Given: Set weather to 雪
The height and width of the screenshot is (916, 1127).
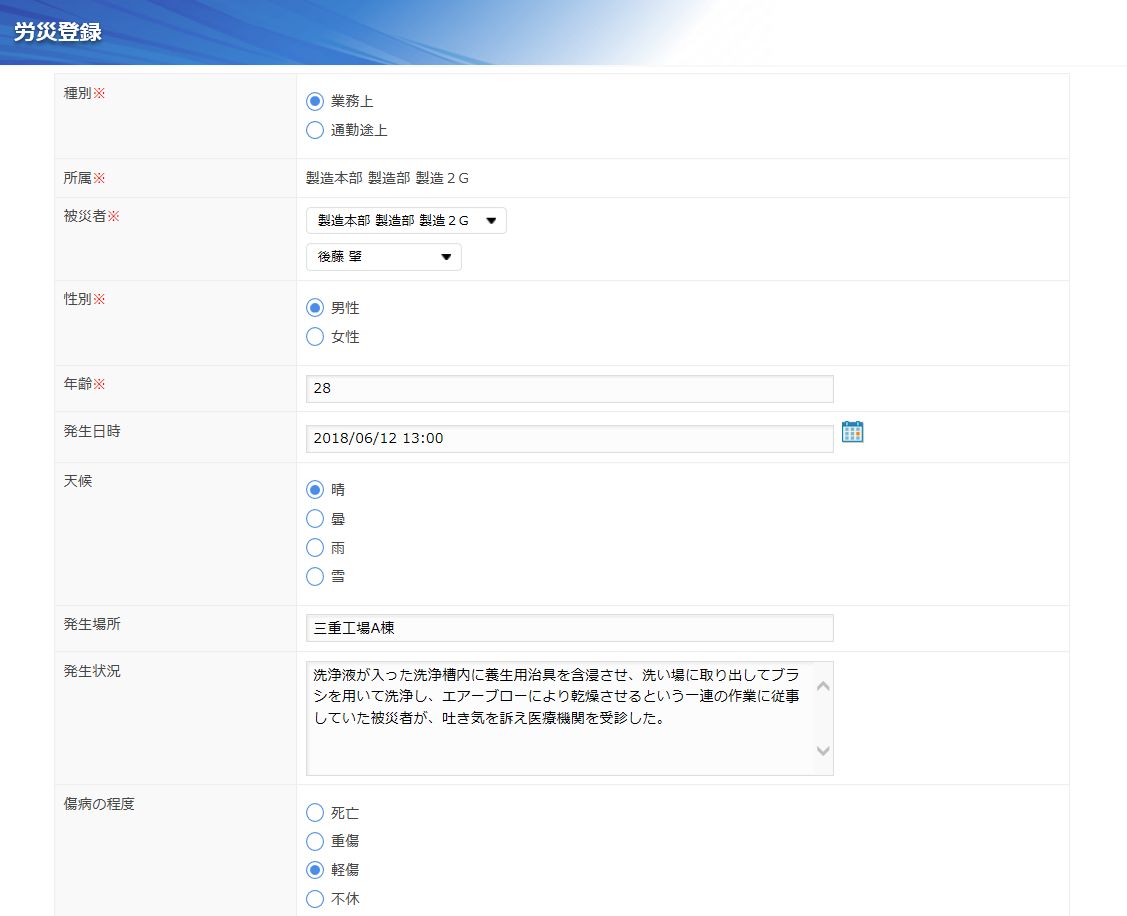Looking at the screenshot, I should click(x=315, y=576).
